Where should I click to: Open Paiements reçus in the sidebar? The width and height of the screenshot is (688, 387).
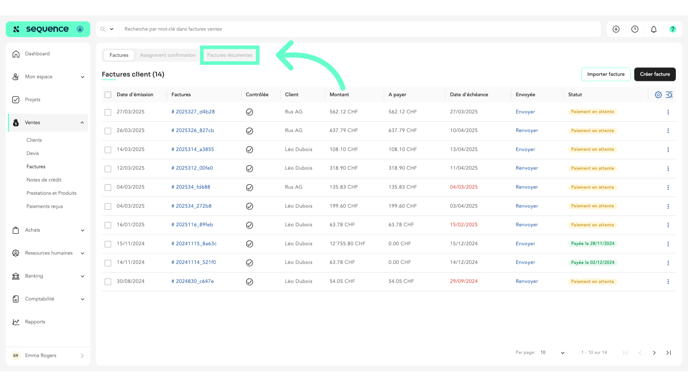44,206
